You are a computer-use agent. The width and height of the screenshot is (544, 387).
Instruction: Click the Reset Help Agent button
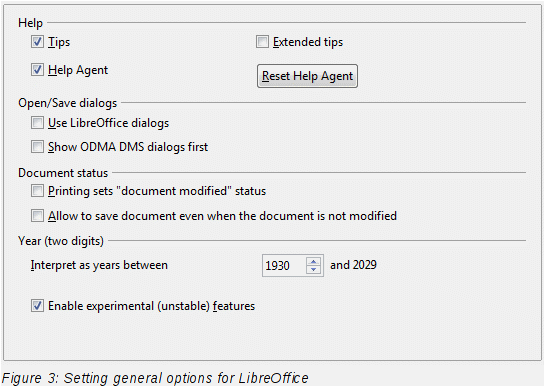point(307,76)
